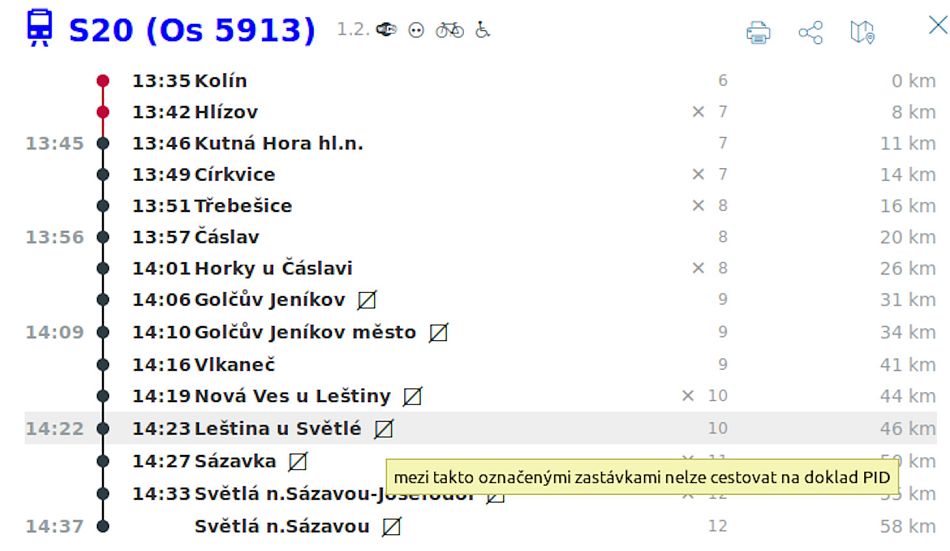This screenshot has width=950, height=551.
Task: Open the S20 (Os 5913) train title
Action: click(191, 31)
